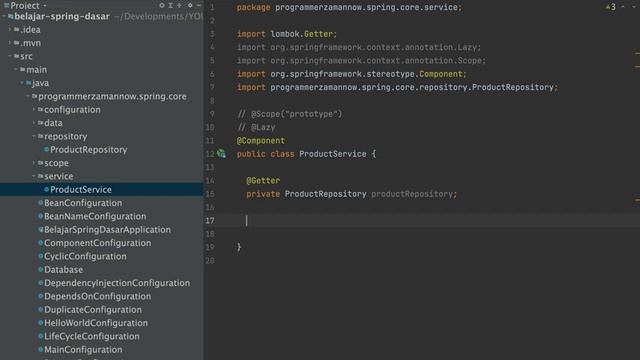
Task: Click the @Getter annotation on line 14
Action: (x=263, y=180)
